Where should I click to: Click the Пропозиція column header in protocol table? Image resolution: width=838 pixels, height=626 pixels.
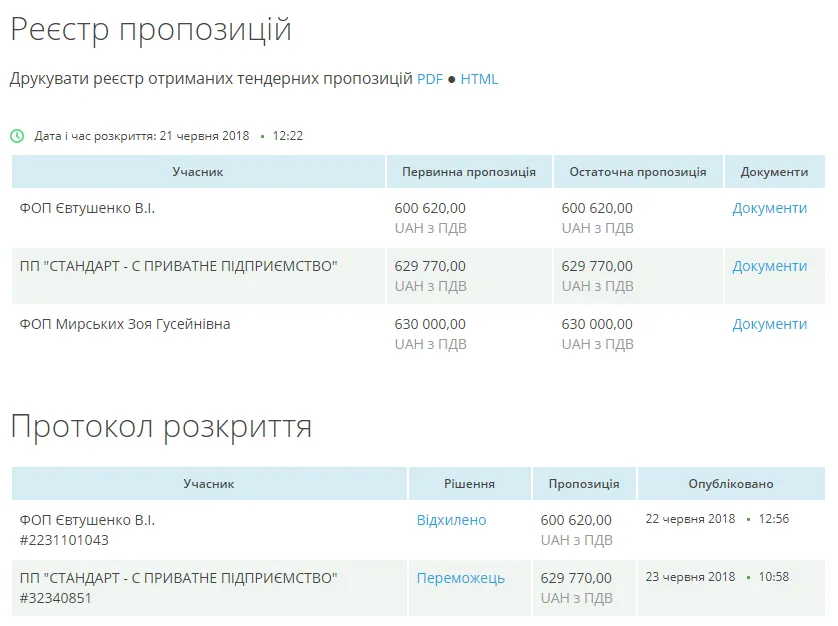pyautogui.click(x=584, y=484)
